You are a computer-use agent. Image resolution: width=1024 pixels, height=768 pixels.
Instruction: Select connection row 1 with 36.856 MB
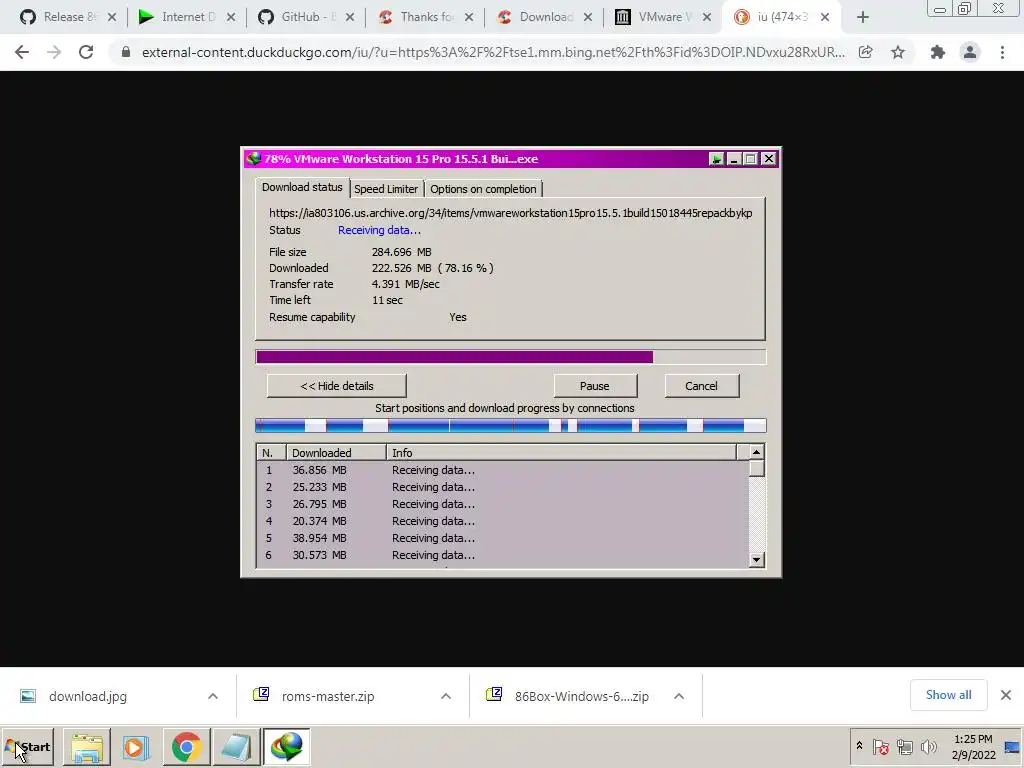coord(502,470)
